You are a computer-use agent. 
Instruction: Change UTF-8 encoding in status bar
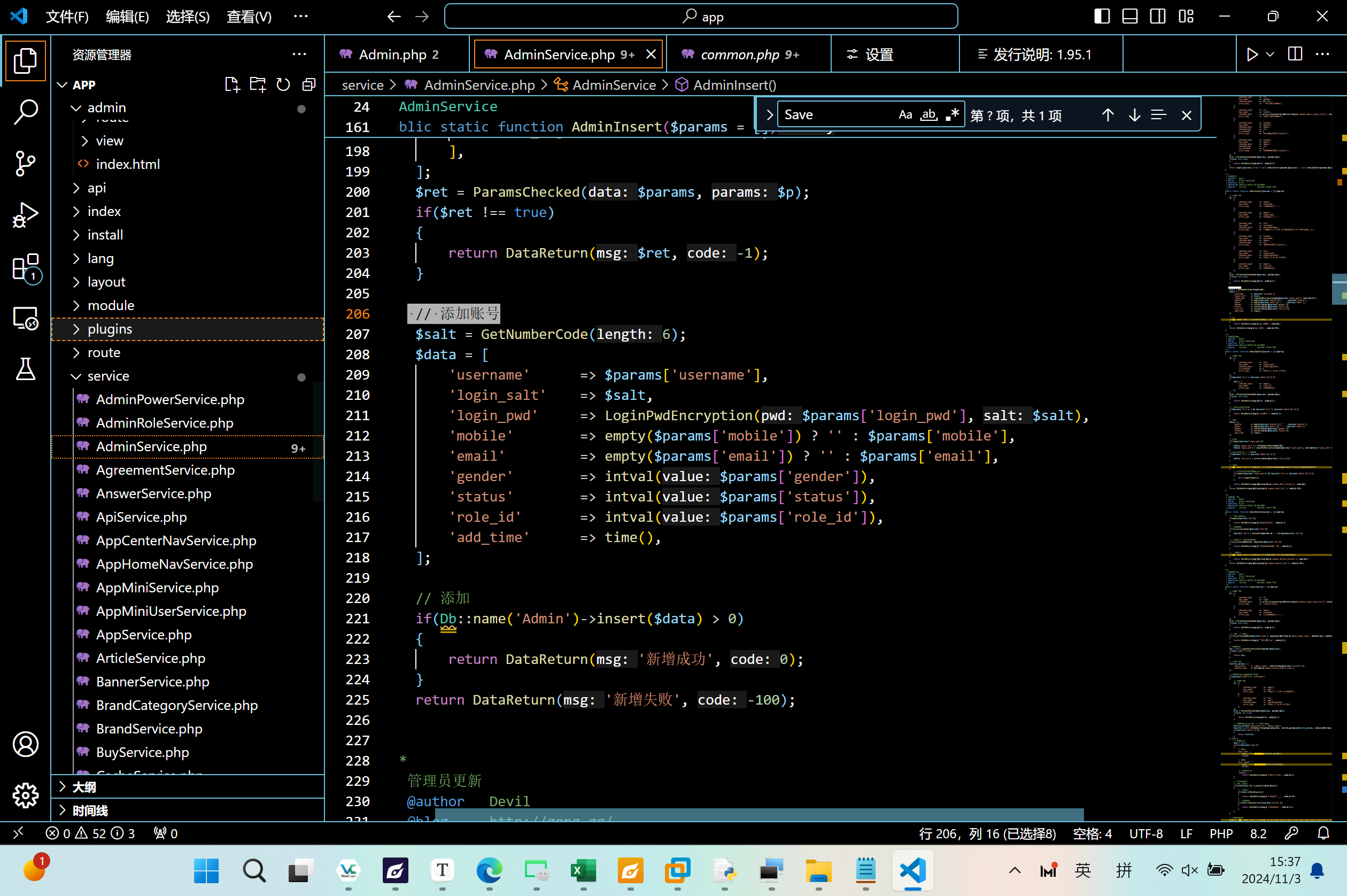pyautogui.click(x=1145, y=833)
